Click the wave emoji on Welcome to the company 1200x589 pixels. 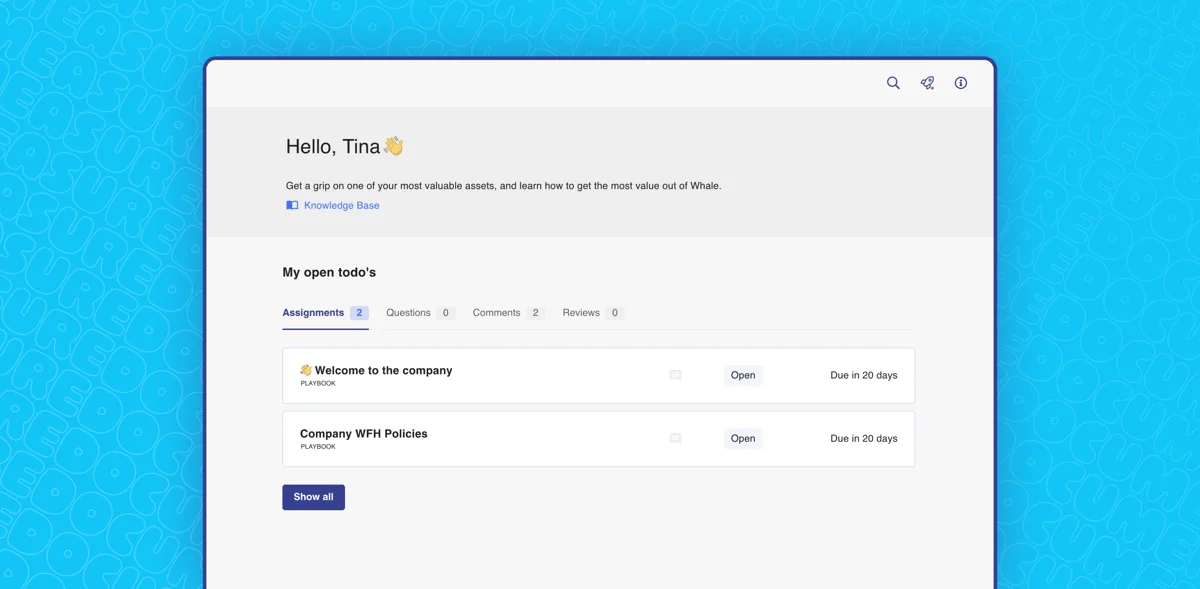[306, 369]
